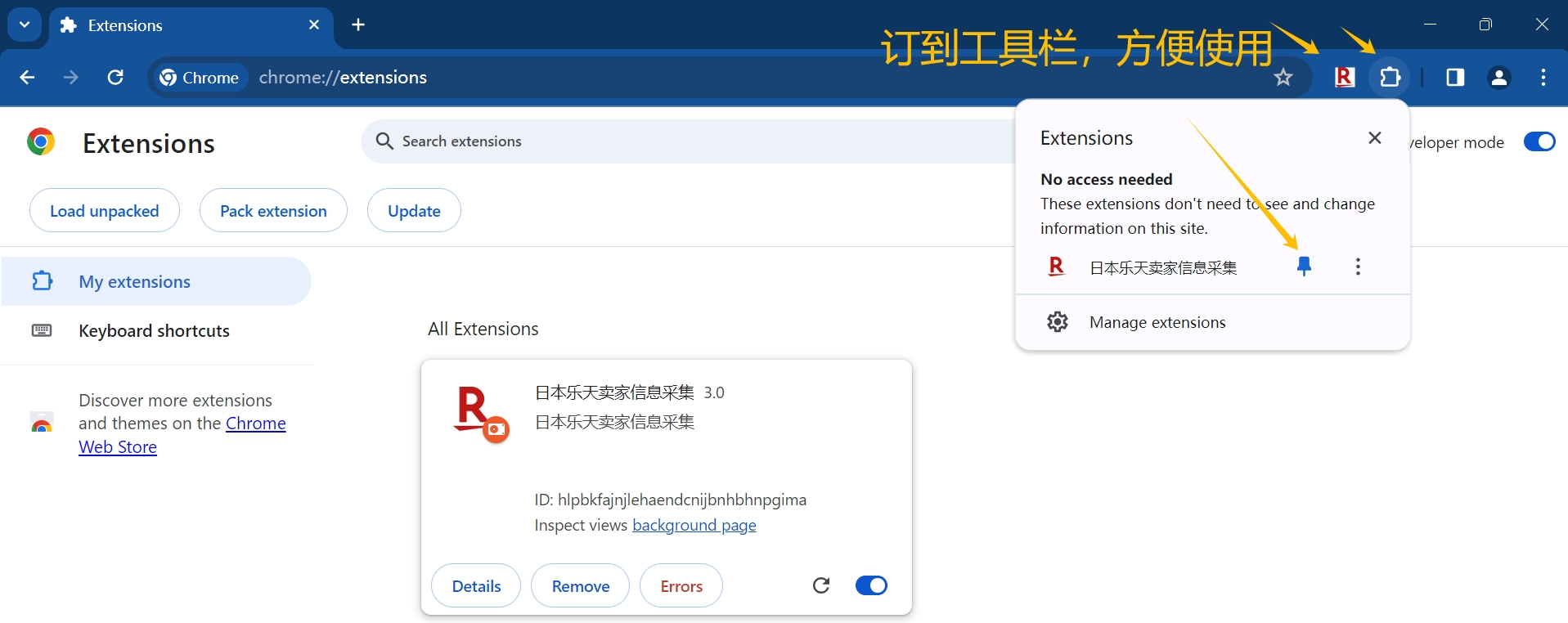Close the Extensions browser tab
The image size is (1568, 623).
[314, 25]
